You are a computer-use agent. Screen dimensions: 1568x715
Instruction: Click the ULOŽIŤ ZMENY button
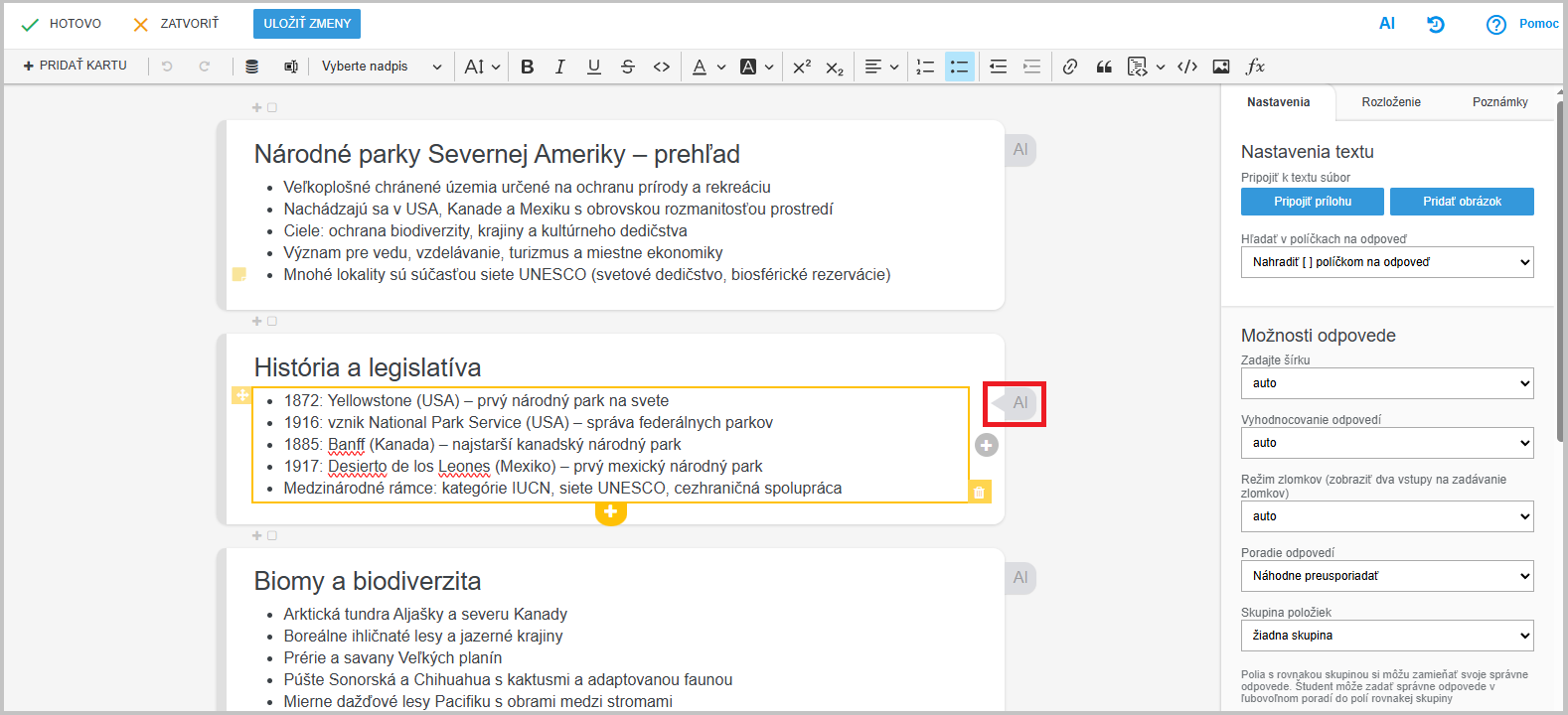[x=307, y=24]
